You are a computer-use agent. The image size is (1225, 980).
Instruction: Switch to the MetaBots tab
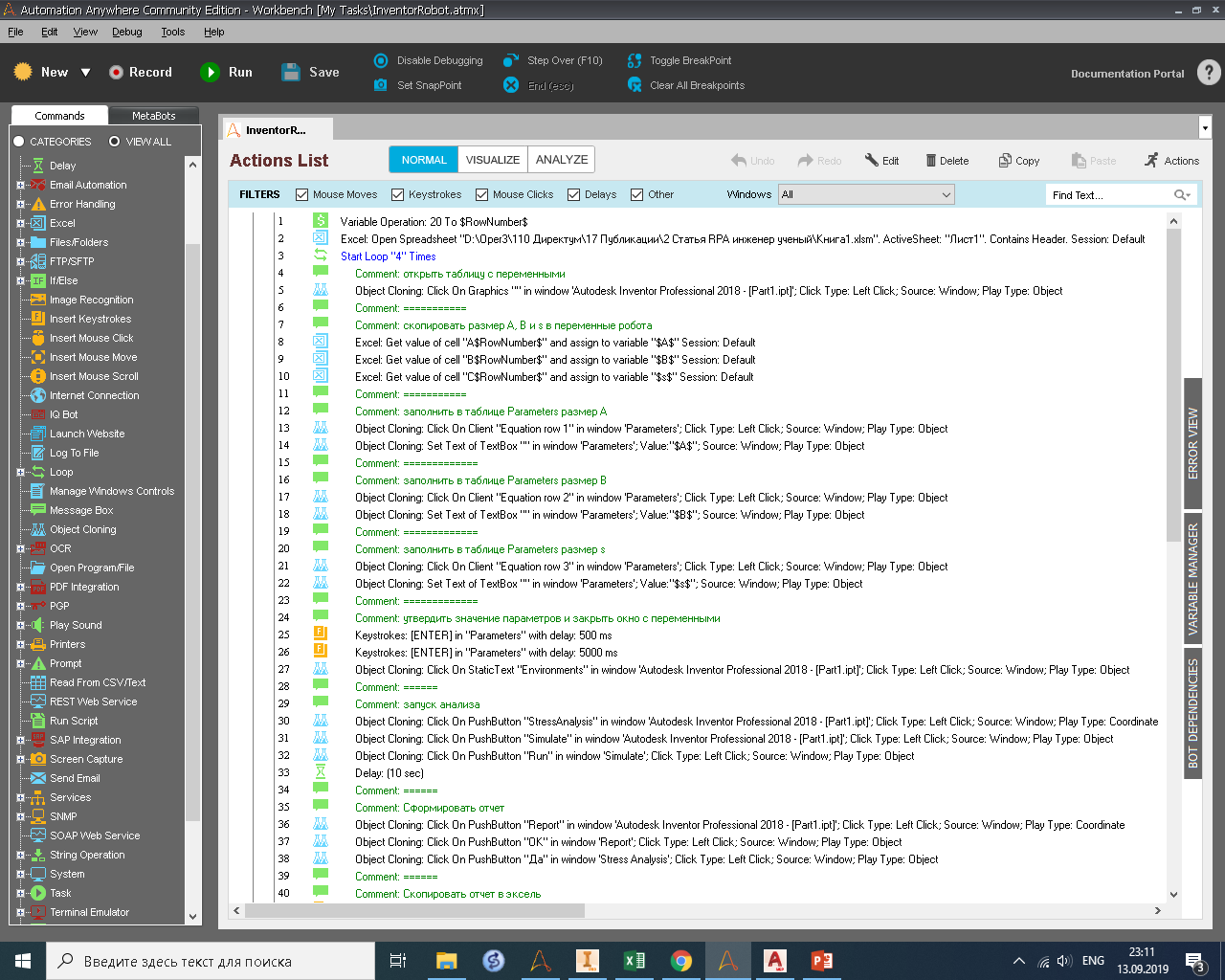pos(153,116)
